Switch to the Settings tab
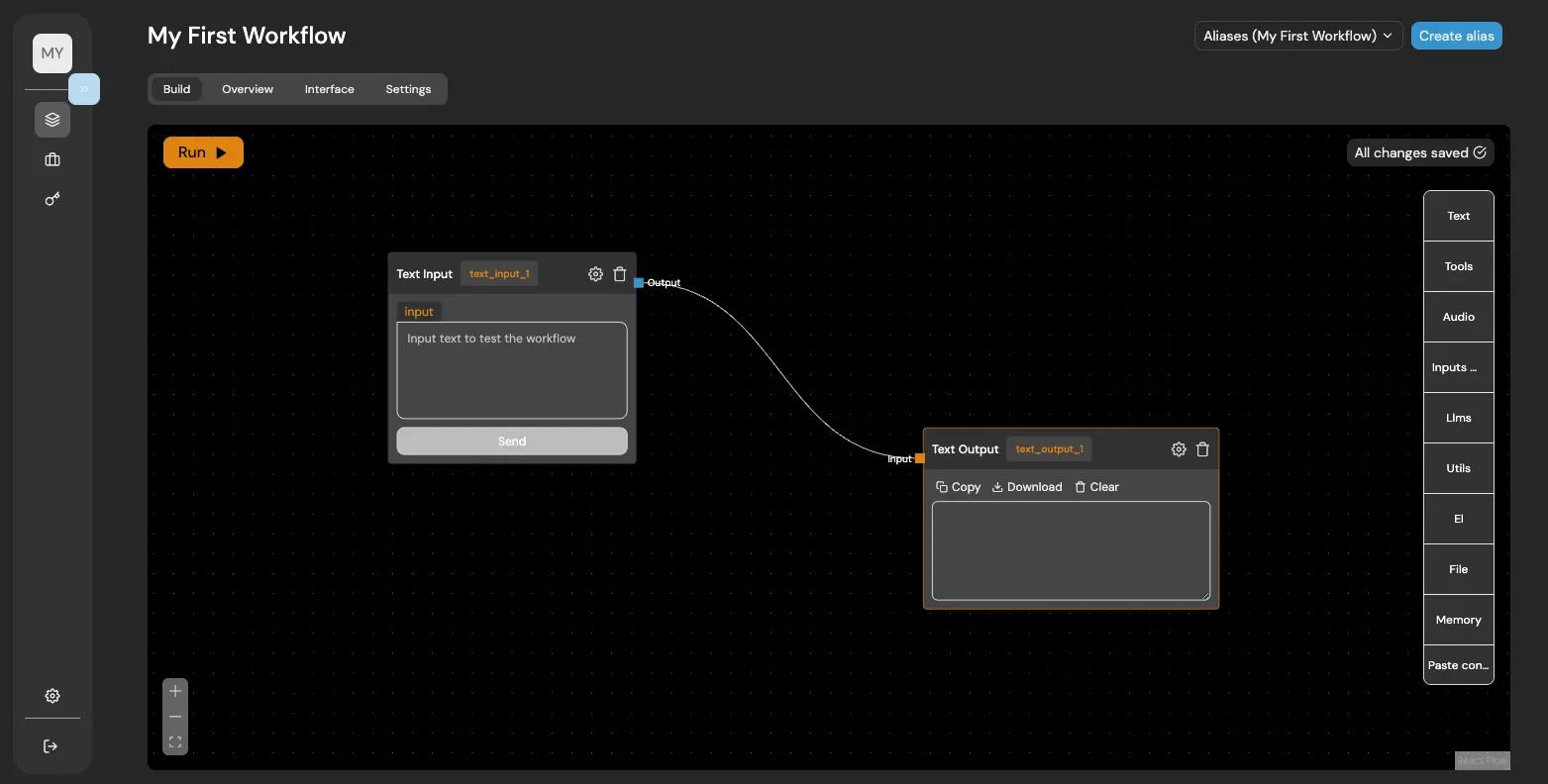The image size is (1548, 784). [408, 89]
